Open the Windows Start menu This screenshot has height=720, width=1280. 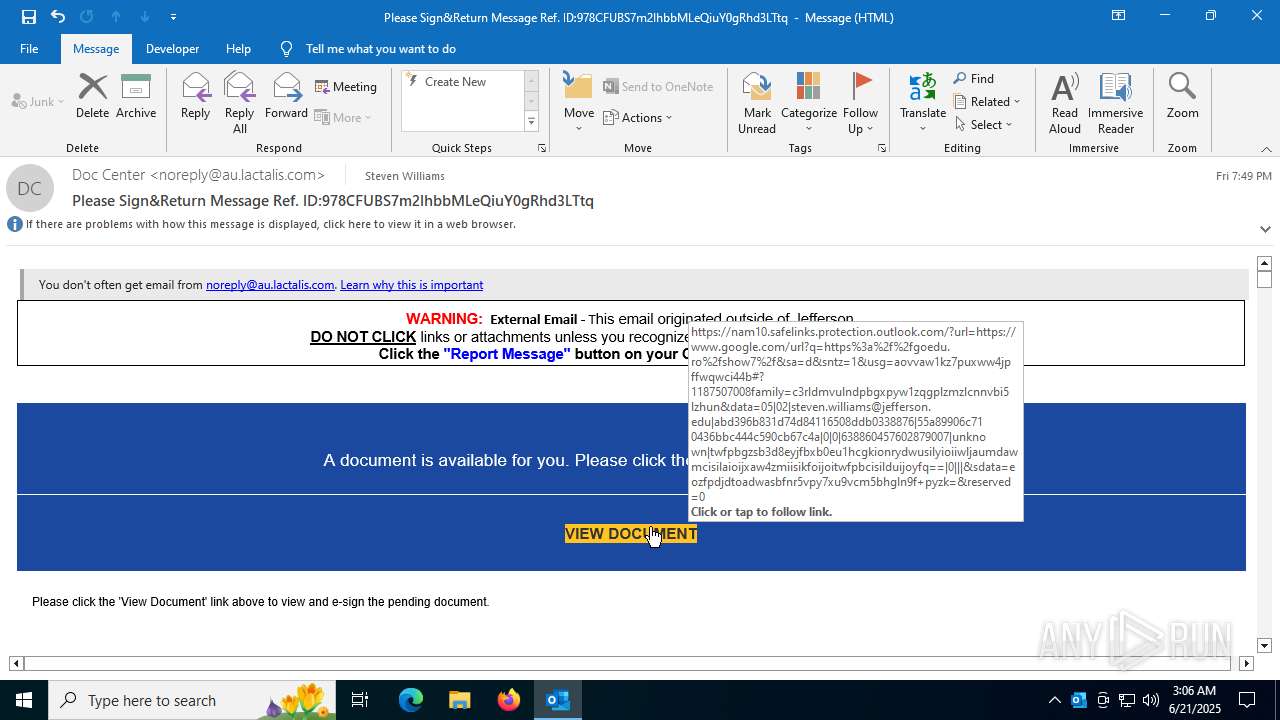[x=24, y=700]
